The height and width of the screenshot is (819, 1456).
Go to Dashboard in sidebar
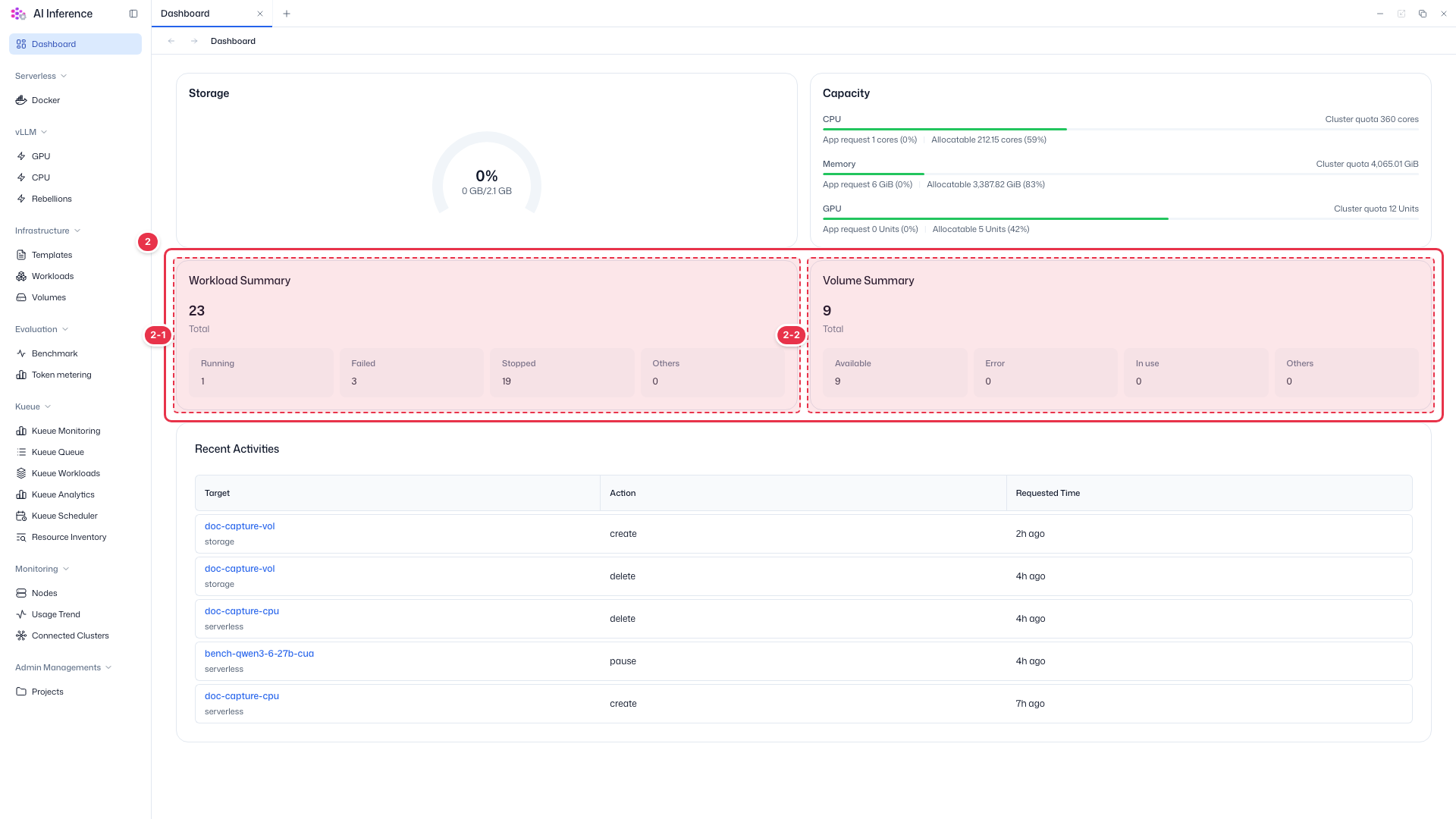pos(75,44)
